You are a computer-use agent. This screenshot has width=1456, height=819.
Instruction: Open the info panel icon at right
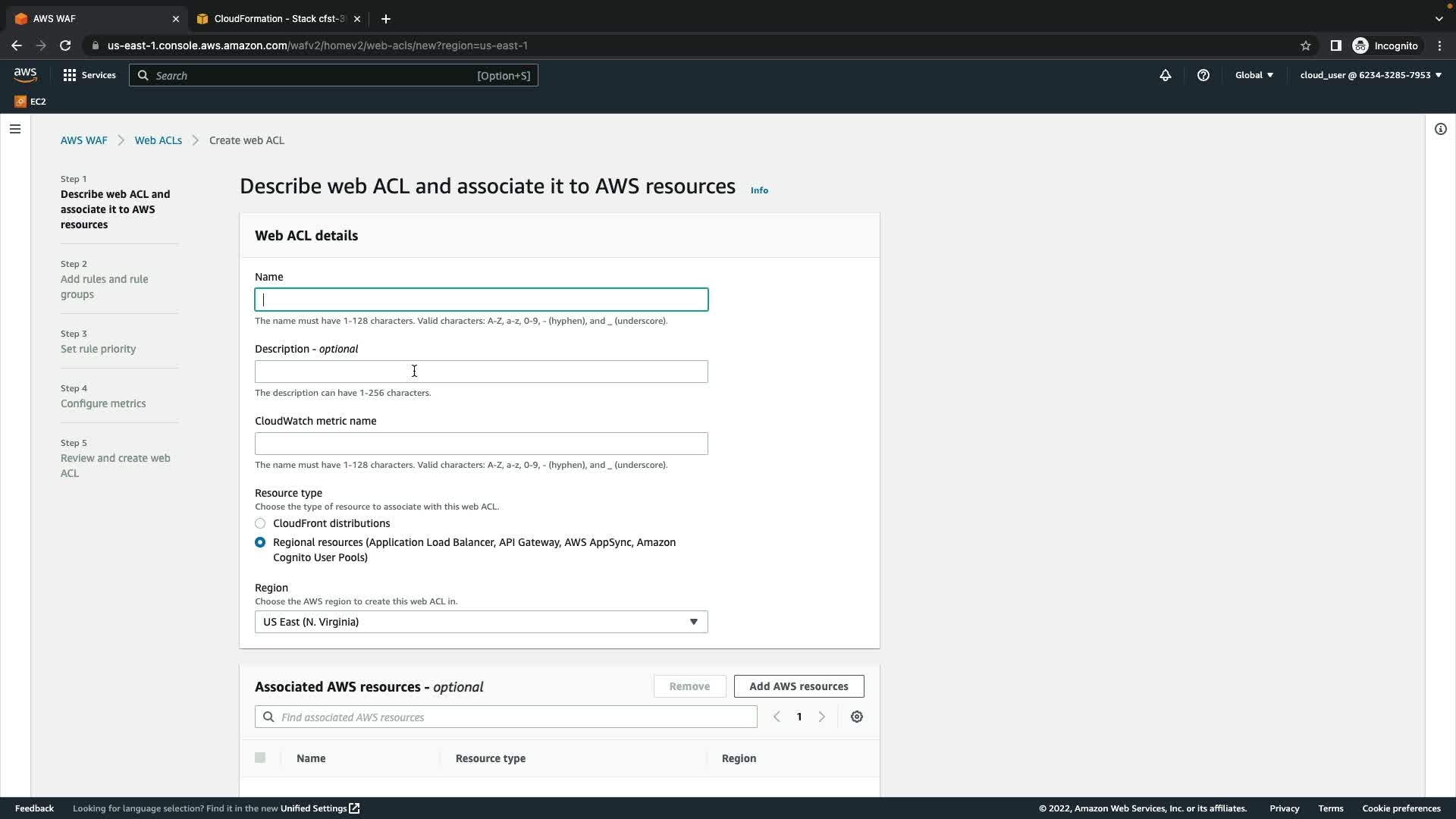point(1440,129)
